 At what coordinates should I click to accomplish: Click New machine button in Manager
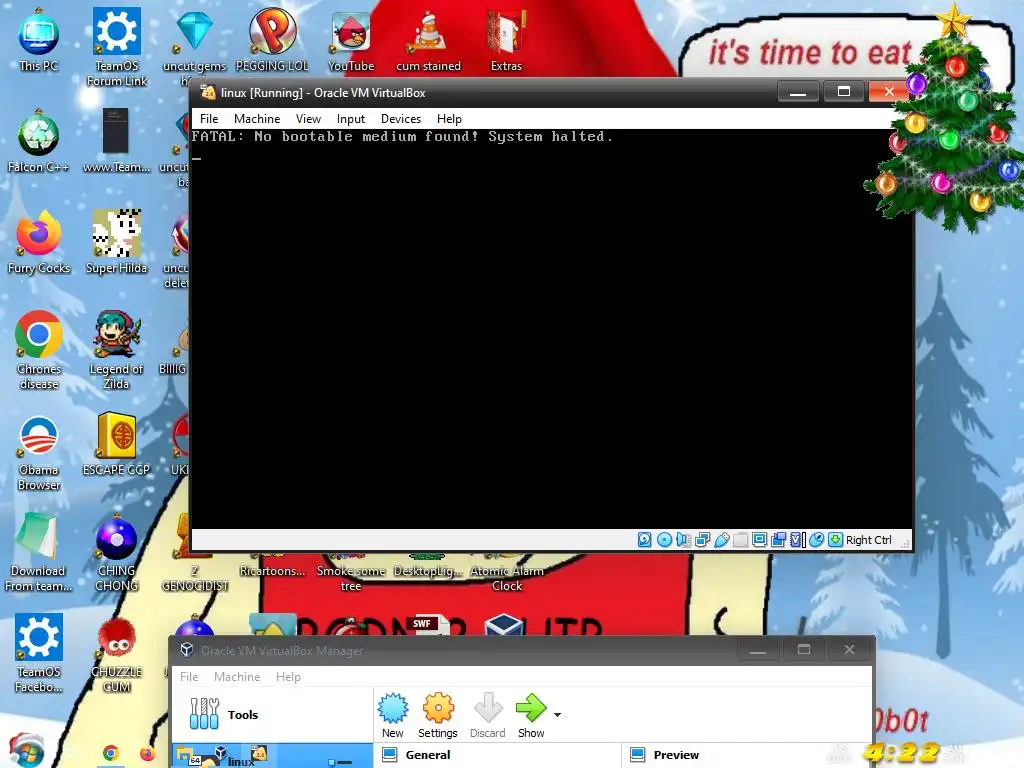pos(392,716)
